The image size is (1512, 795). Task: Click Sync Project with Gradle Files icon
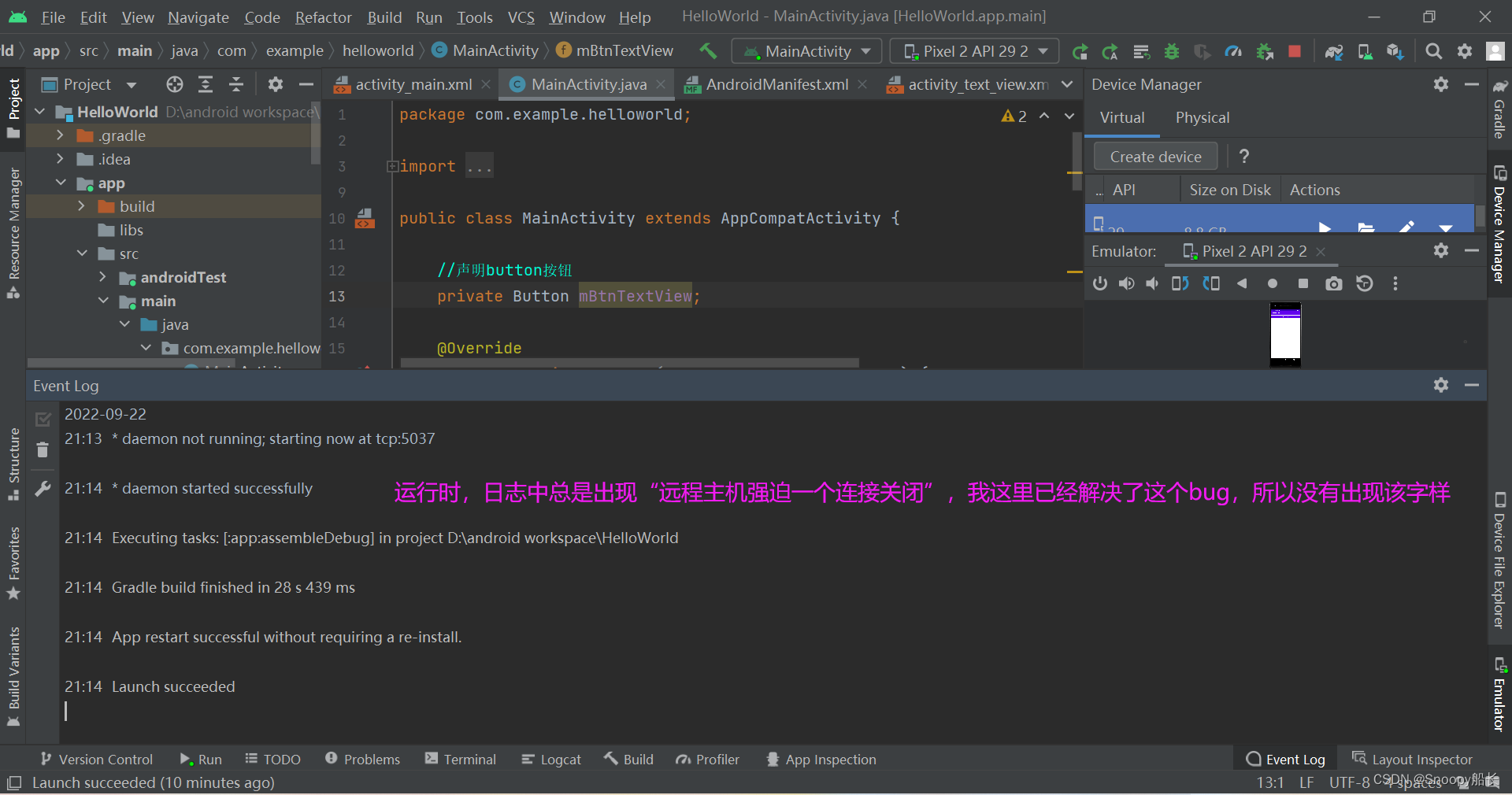[x=1333, y=51]
